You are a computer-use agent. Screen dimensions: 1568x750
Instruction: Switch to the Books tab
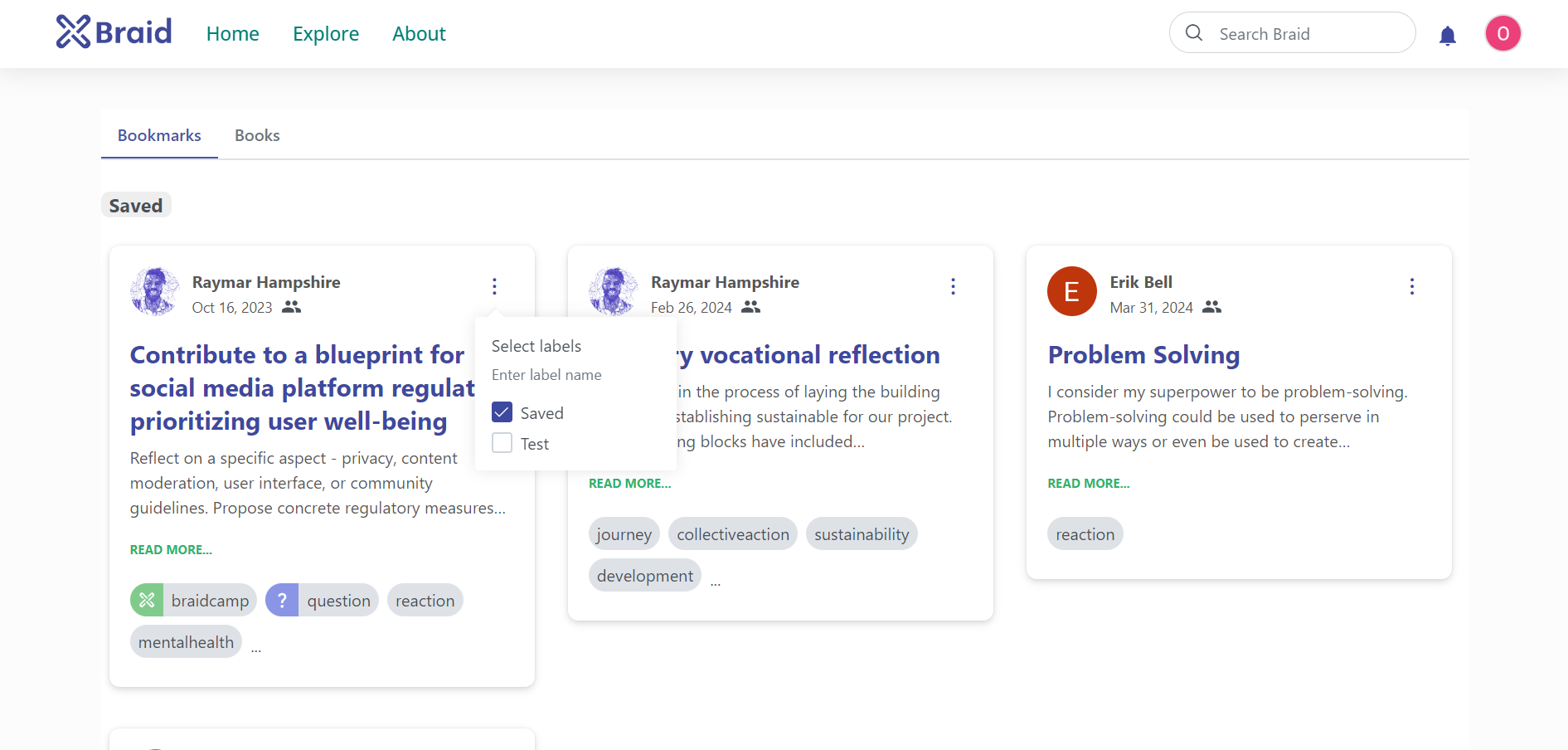pyautogui.click(x=257, y=135)
